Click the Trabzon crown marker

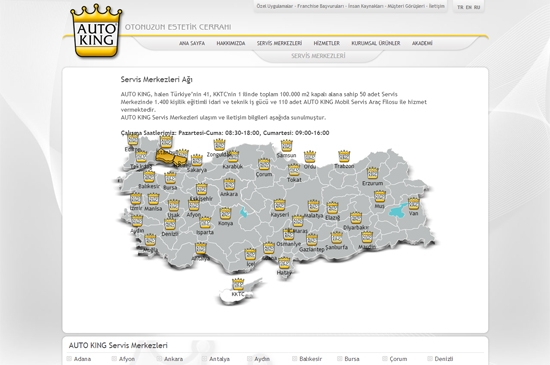tap(344, 156)
